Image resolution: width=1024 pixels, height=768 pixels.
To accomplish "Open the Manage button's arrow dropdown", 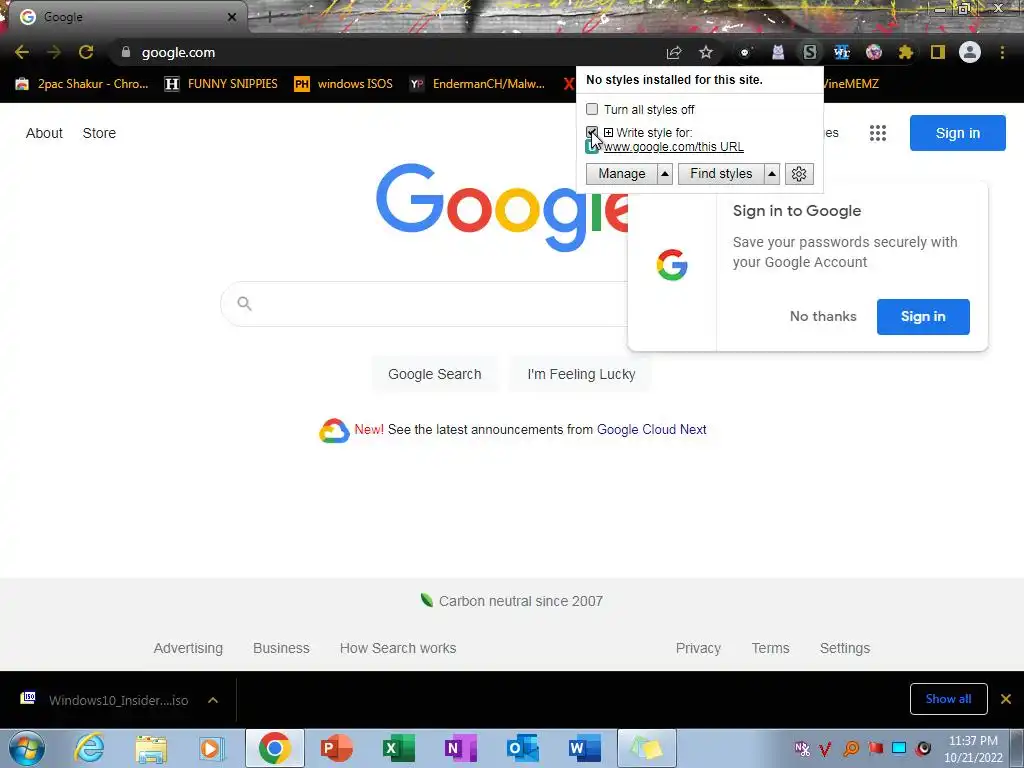I will pos(665,174).
